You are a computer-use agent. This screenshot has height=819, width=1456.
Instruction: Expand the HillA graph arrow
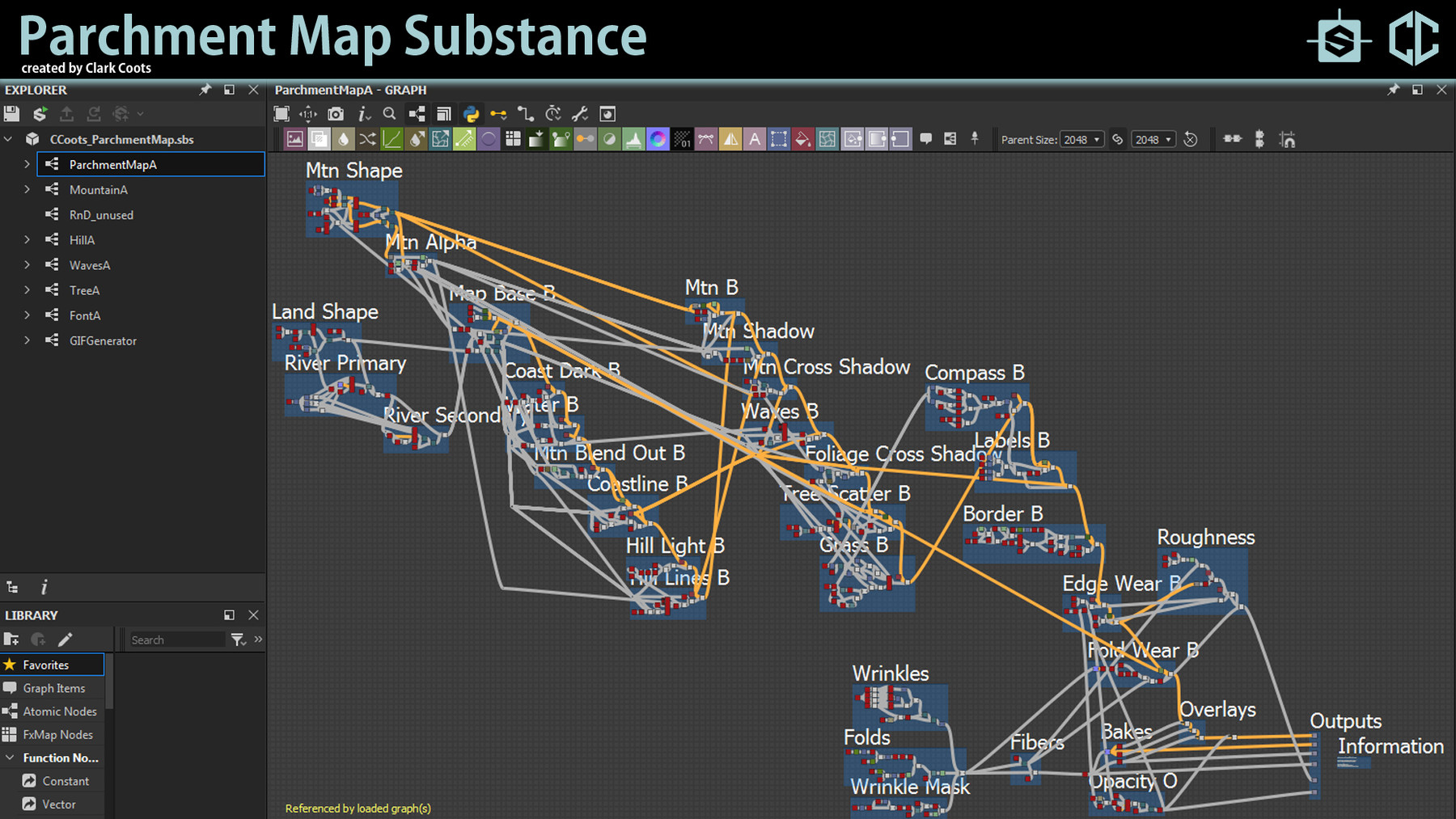(27, 239)
